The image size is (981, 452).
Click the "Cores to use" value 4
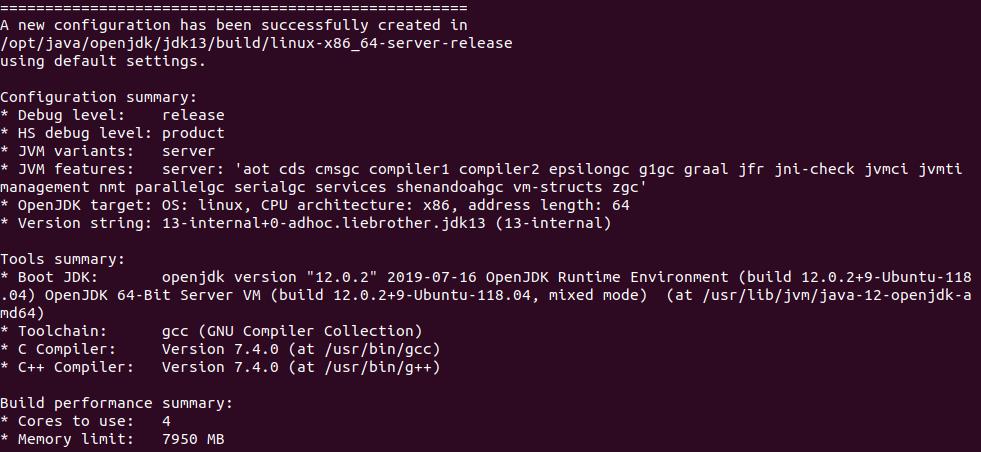point(166,421)
